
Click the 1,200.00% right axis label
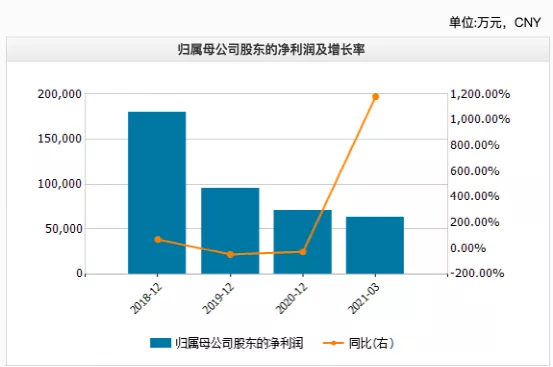coord(480,94)
